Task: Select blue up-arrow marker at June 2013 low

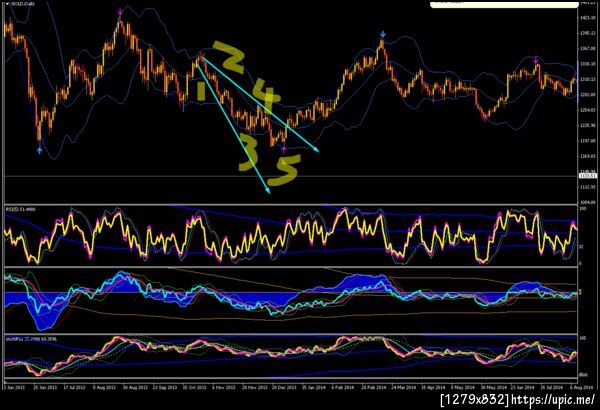Action: pyautogui.click(x=39, y=150)
